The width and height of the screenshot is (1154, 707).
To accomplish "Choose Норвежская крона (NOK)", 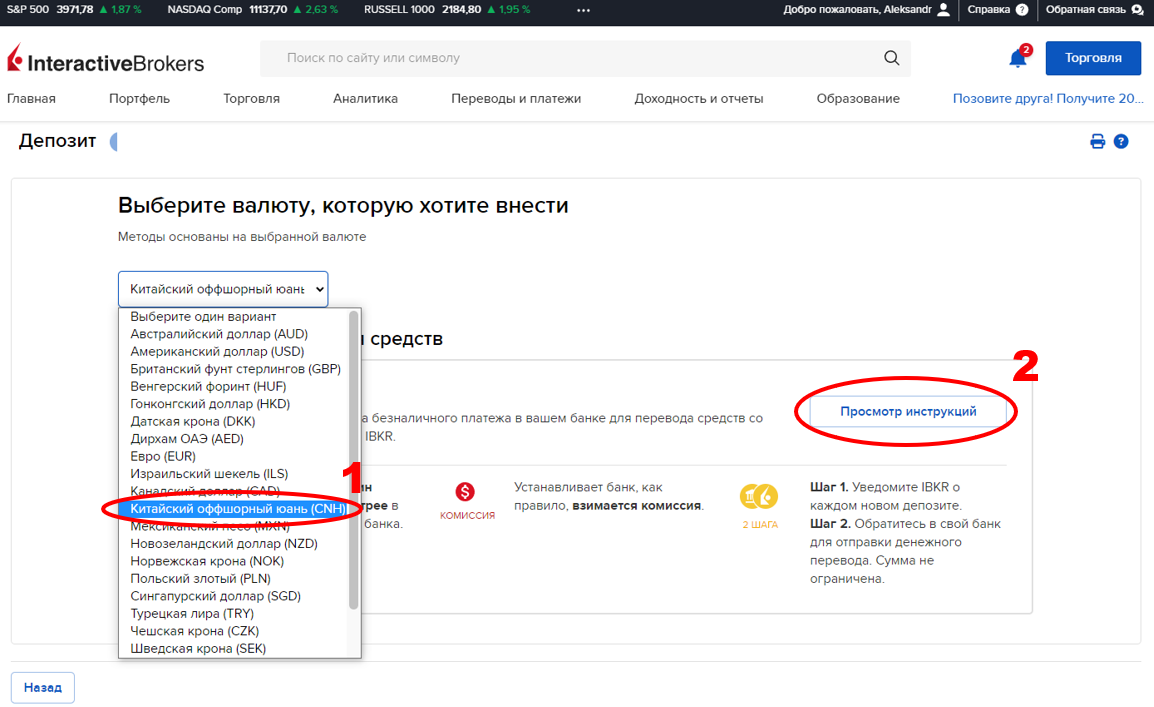I will point(207,561).
